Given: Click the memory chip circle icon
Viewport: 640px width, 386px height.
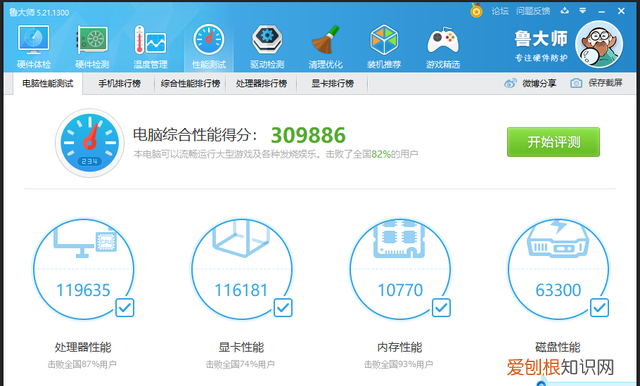Looking at the screenshot, I should pyautogui.click(x=400, y=269).
